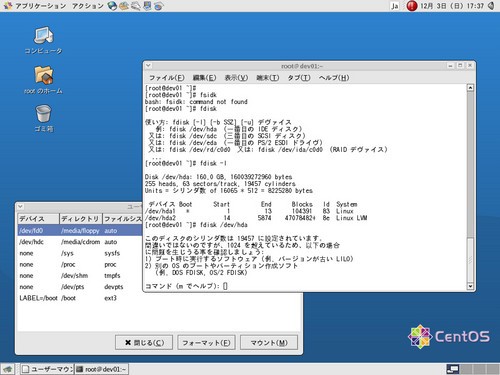
Task: Select the /dev/hdc row
Action: 80,242
